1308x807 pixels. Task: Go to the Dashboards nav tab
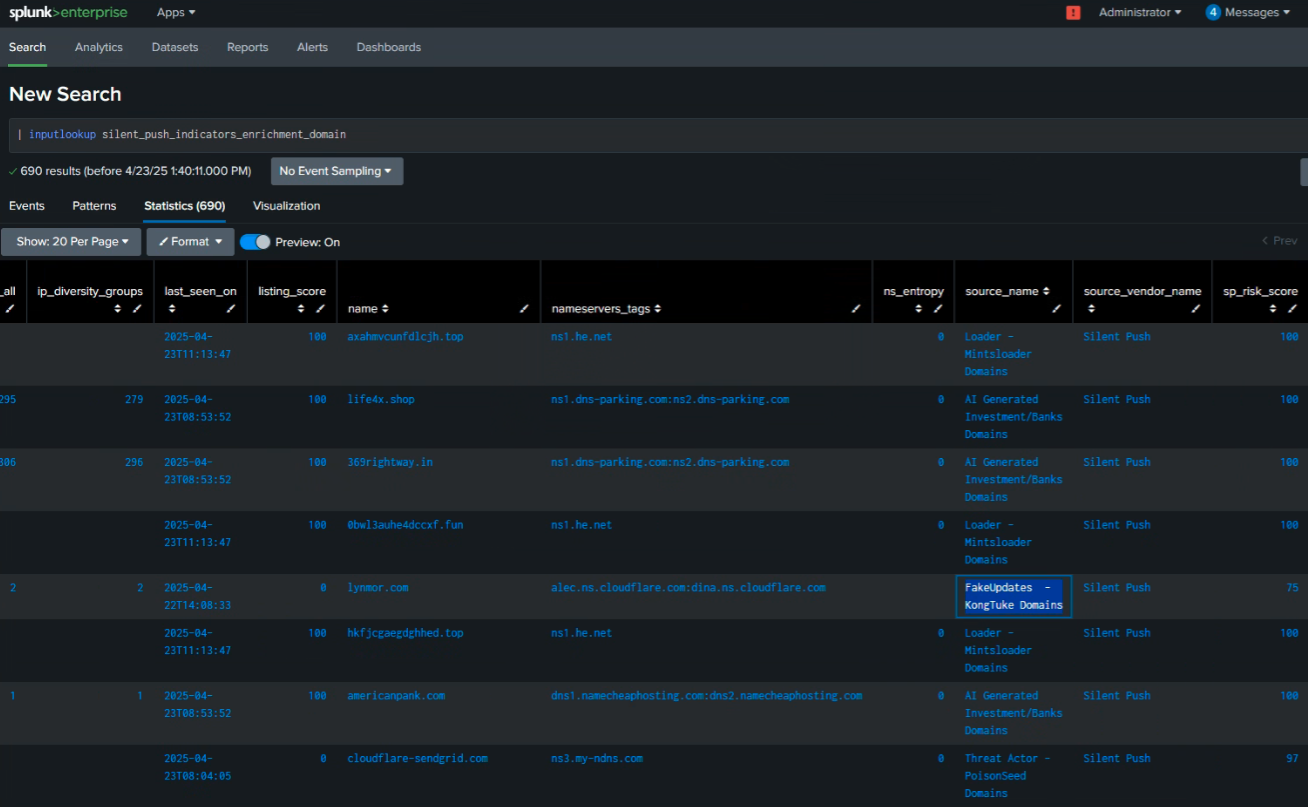click(x=389, y=47)
